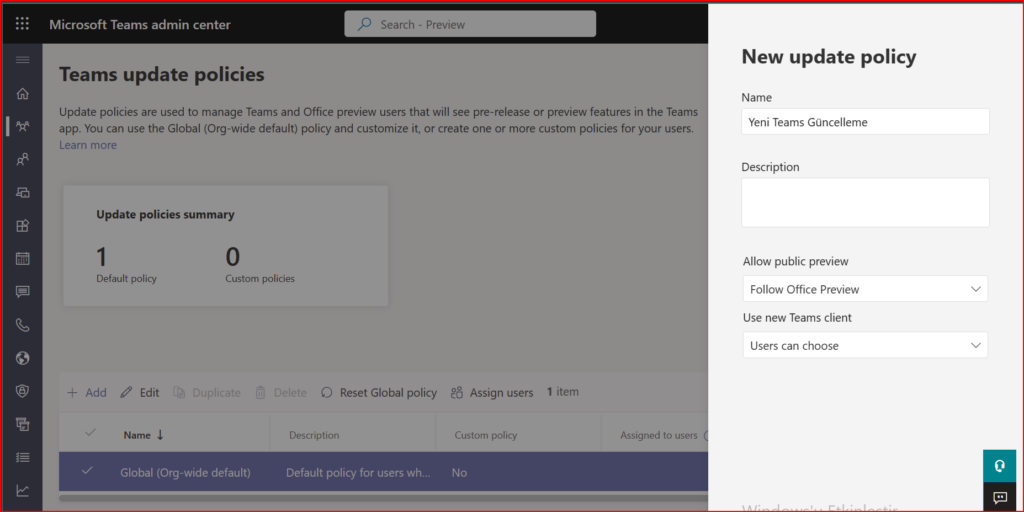Screen dimensions: 1024x512
Task: Open the Users section icon in sidebar
Action: 22,159
